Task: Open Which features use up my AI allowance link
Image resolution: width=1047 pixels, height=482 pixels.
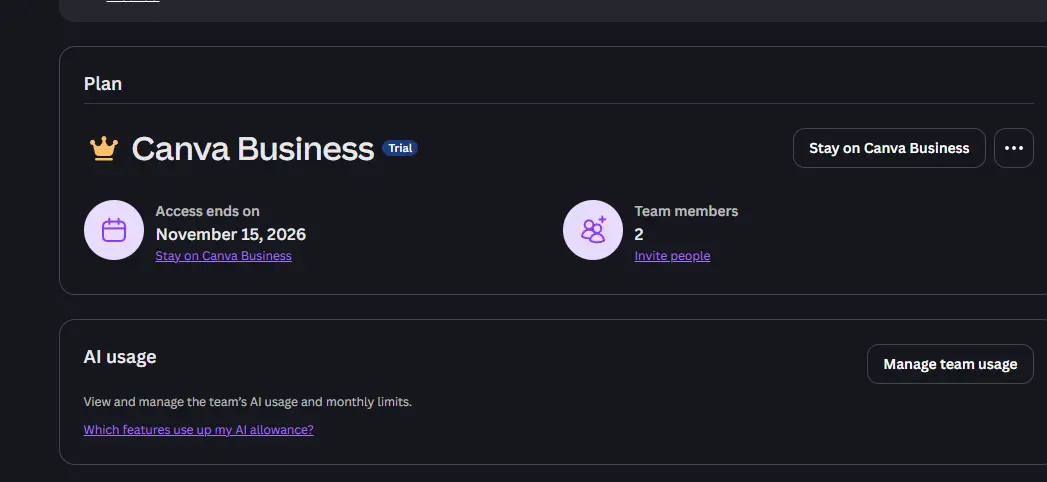Action: tap(198, 430)
